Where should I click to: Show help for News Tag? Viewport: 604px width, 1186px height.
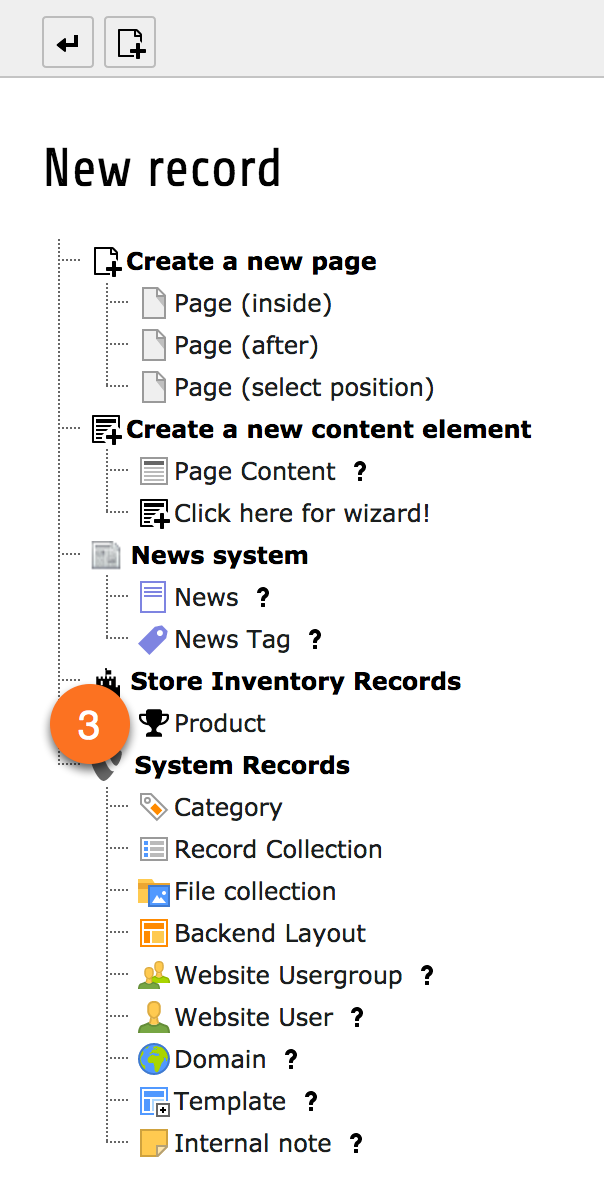tap(315, 640)
